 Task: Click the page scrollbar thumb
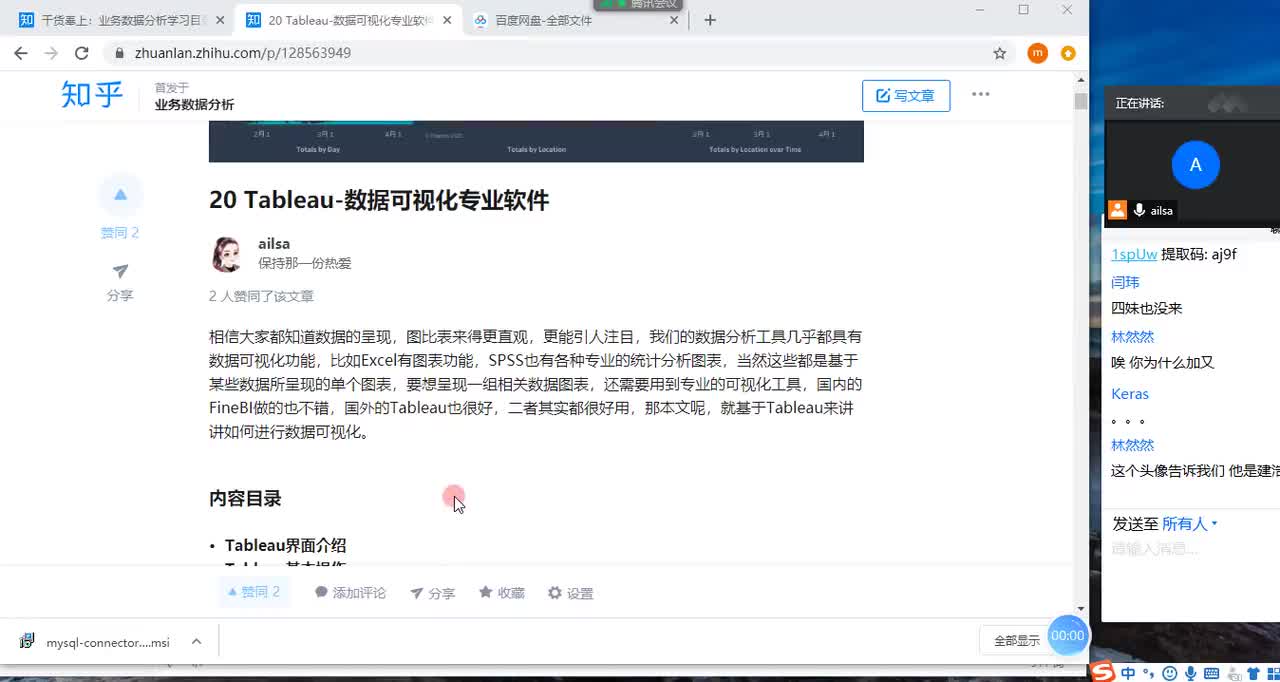click(1081, 101)
